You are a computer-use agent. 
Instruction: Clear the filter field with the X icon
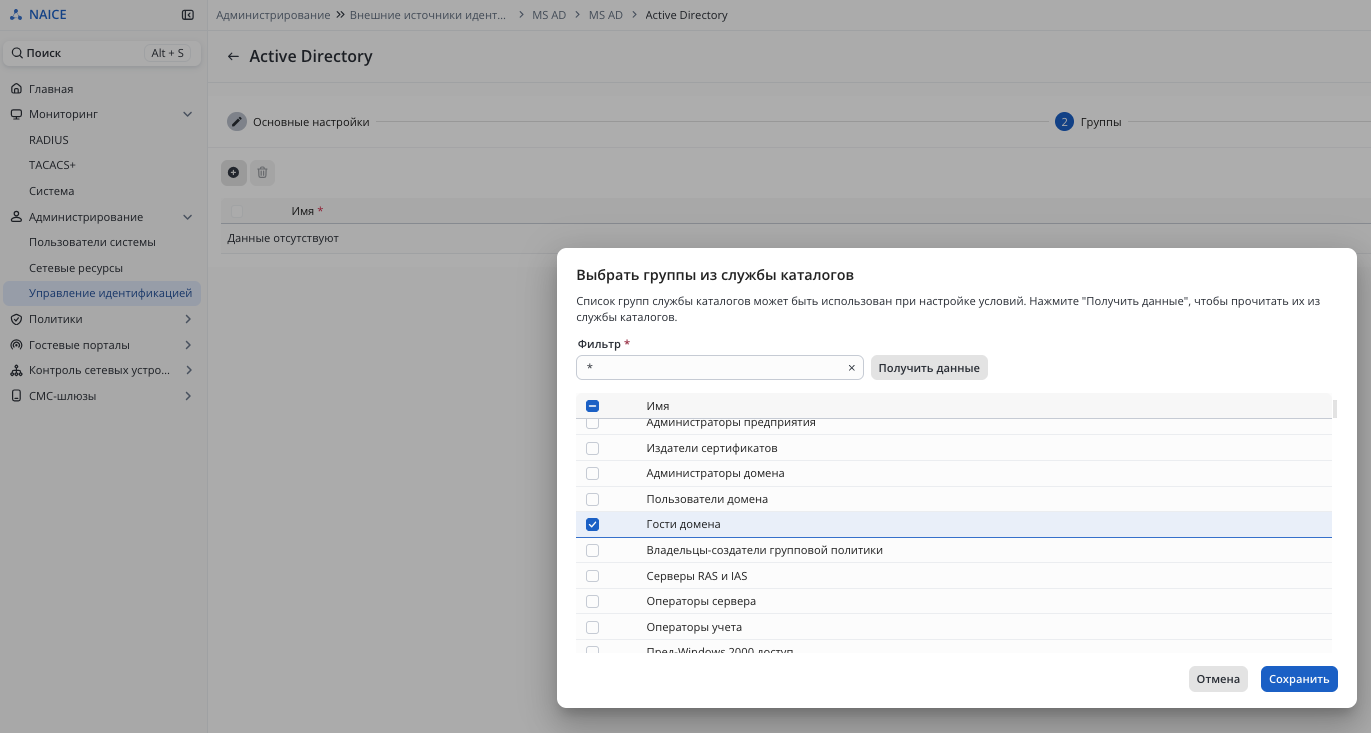pyautogui.click(x=852, y=368)
